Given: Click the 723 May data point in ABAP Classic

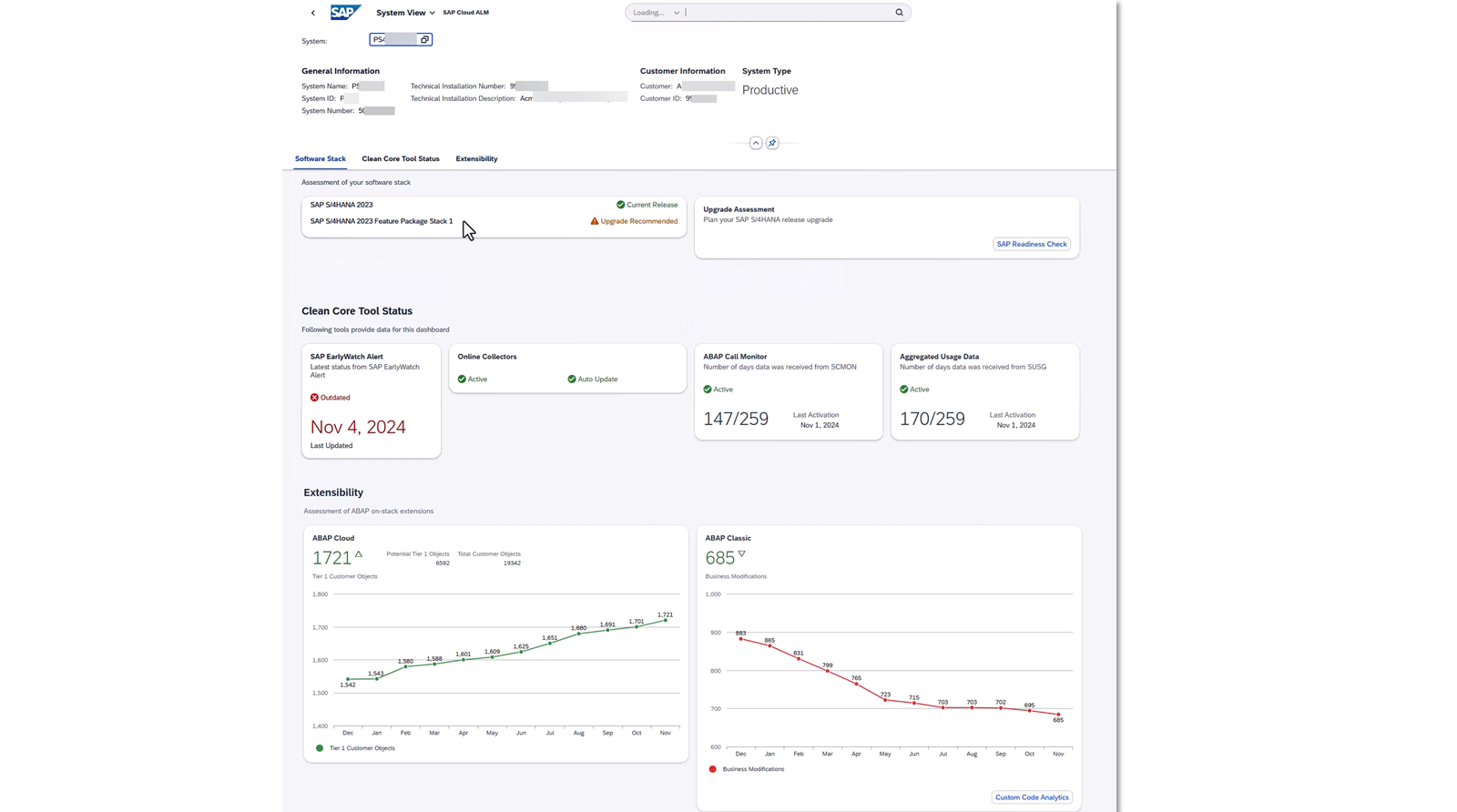Looking at the screenshot, I should [885, 700].
